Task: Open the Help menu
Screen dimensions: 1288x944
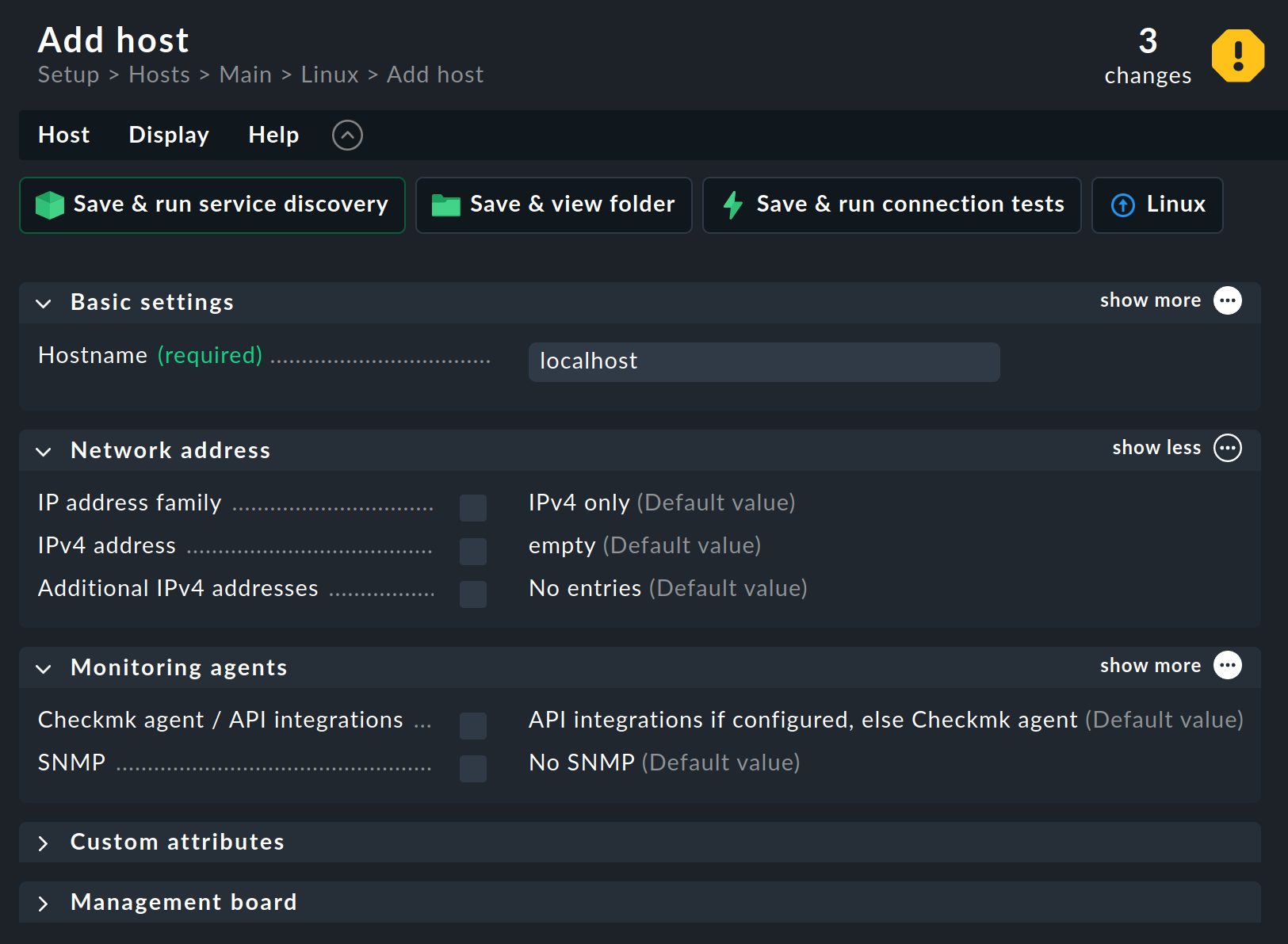Action: pos(273,135)
